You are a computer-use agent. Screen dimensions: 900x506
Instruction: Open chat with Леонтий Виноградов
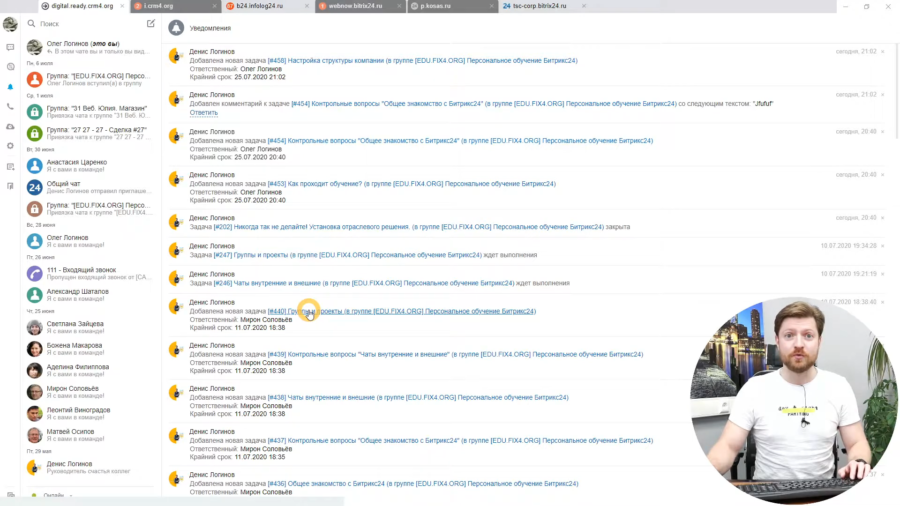pyautogui.click(x=89, y=413)
